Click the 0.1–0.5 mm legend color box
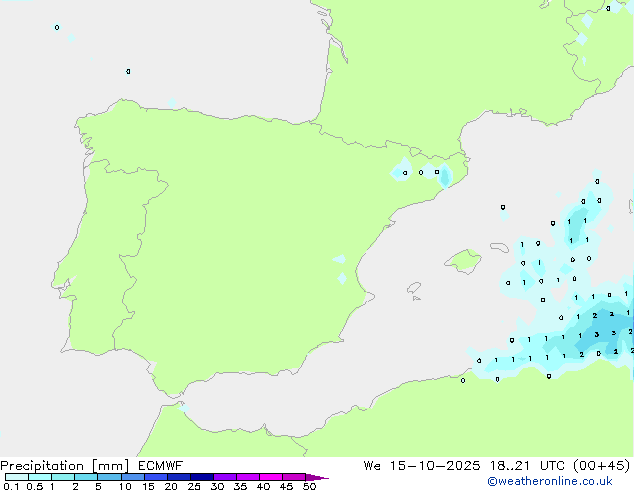Viewport: 634px width, 490px height. (17, 477)
